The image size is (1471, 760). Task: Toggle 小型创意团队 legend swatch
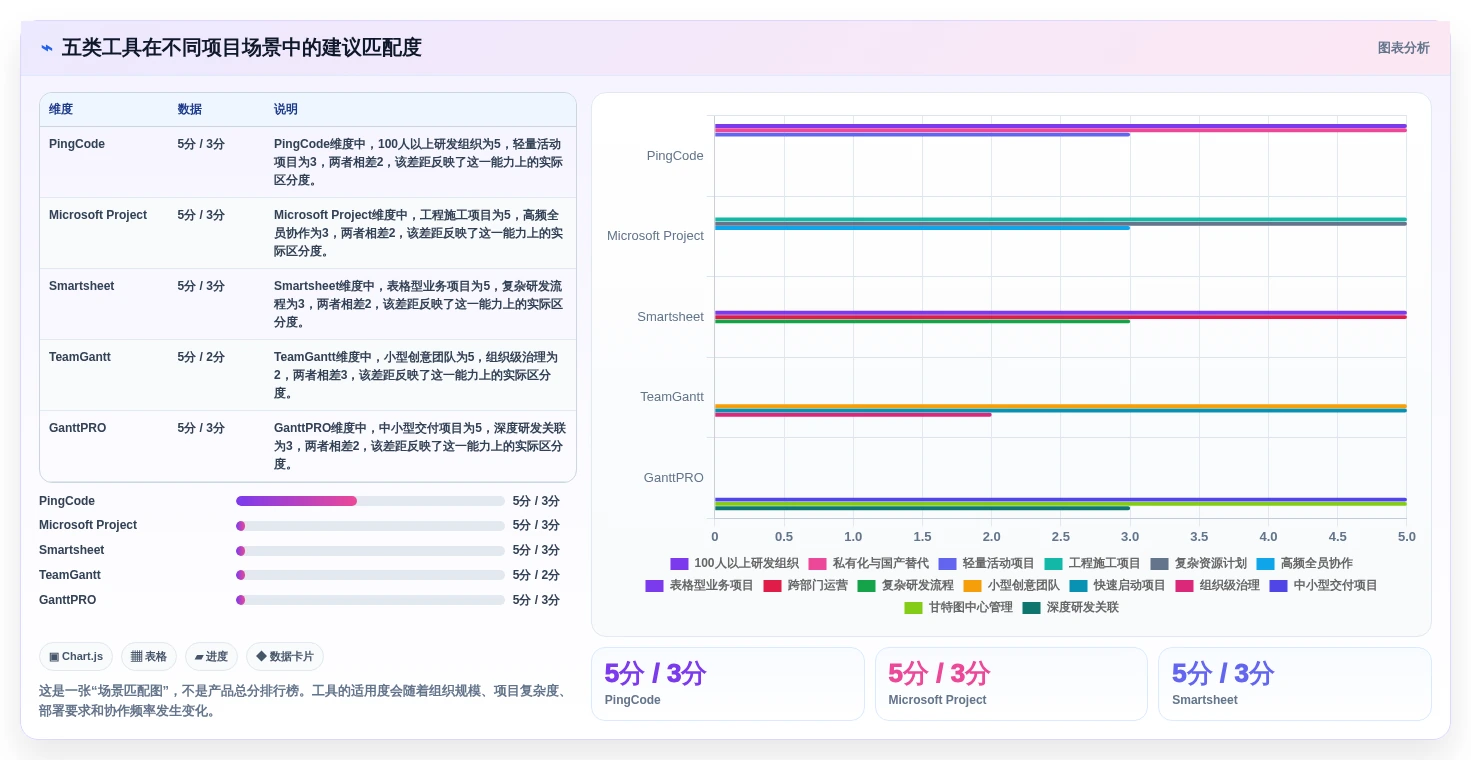972,586
